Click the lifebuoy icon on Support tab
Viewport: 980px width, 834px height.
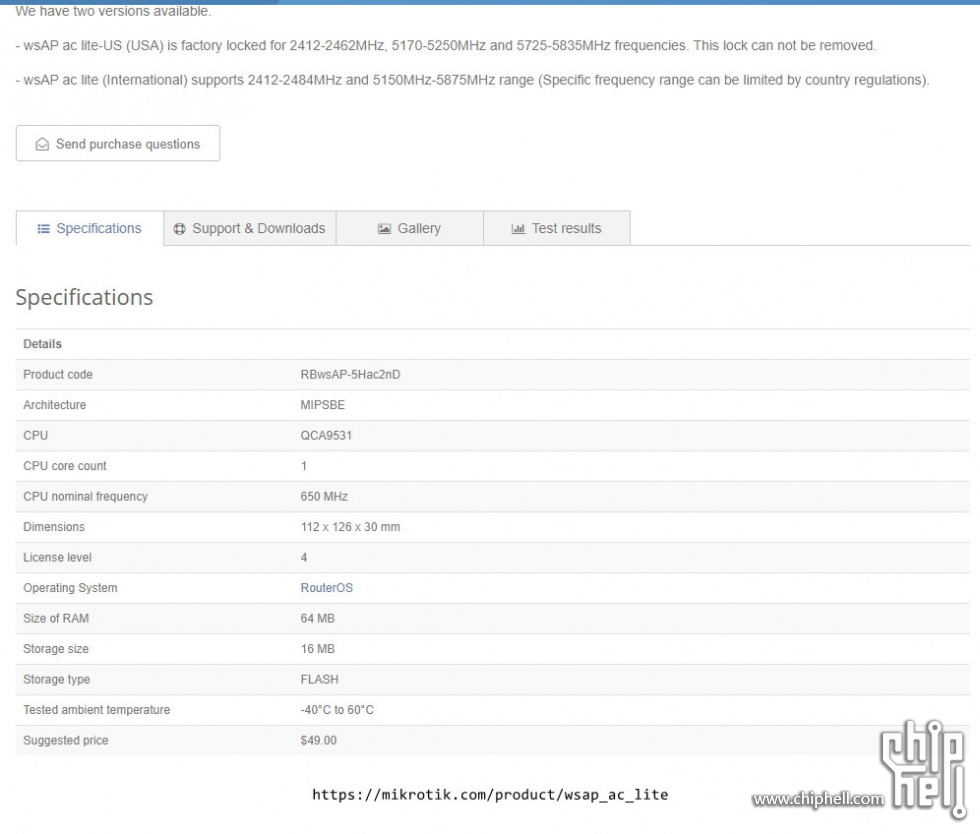[179, 229]
